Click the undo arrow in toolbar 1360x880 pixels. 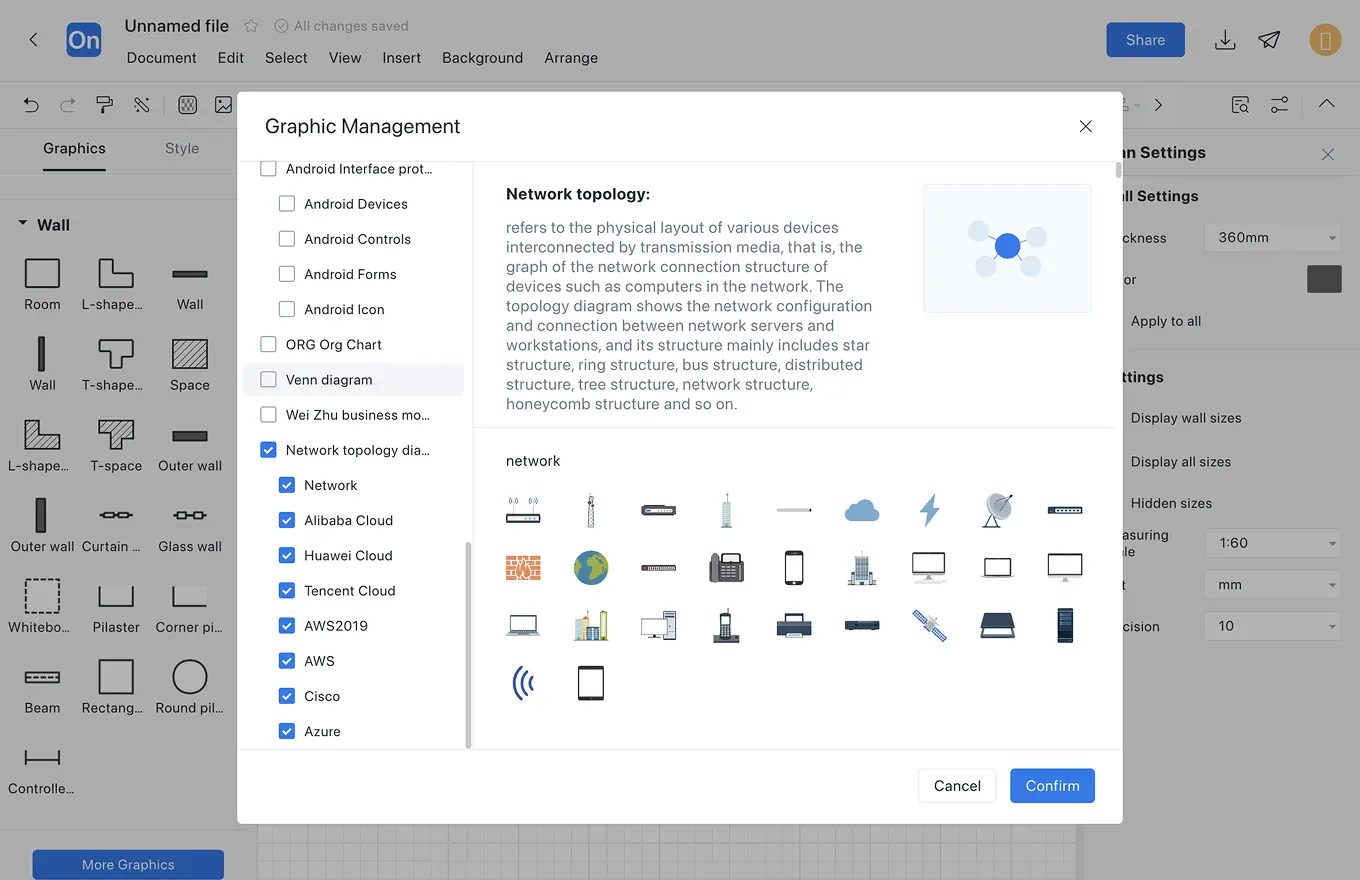31,105
